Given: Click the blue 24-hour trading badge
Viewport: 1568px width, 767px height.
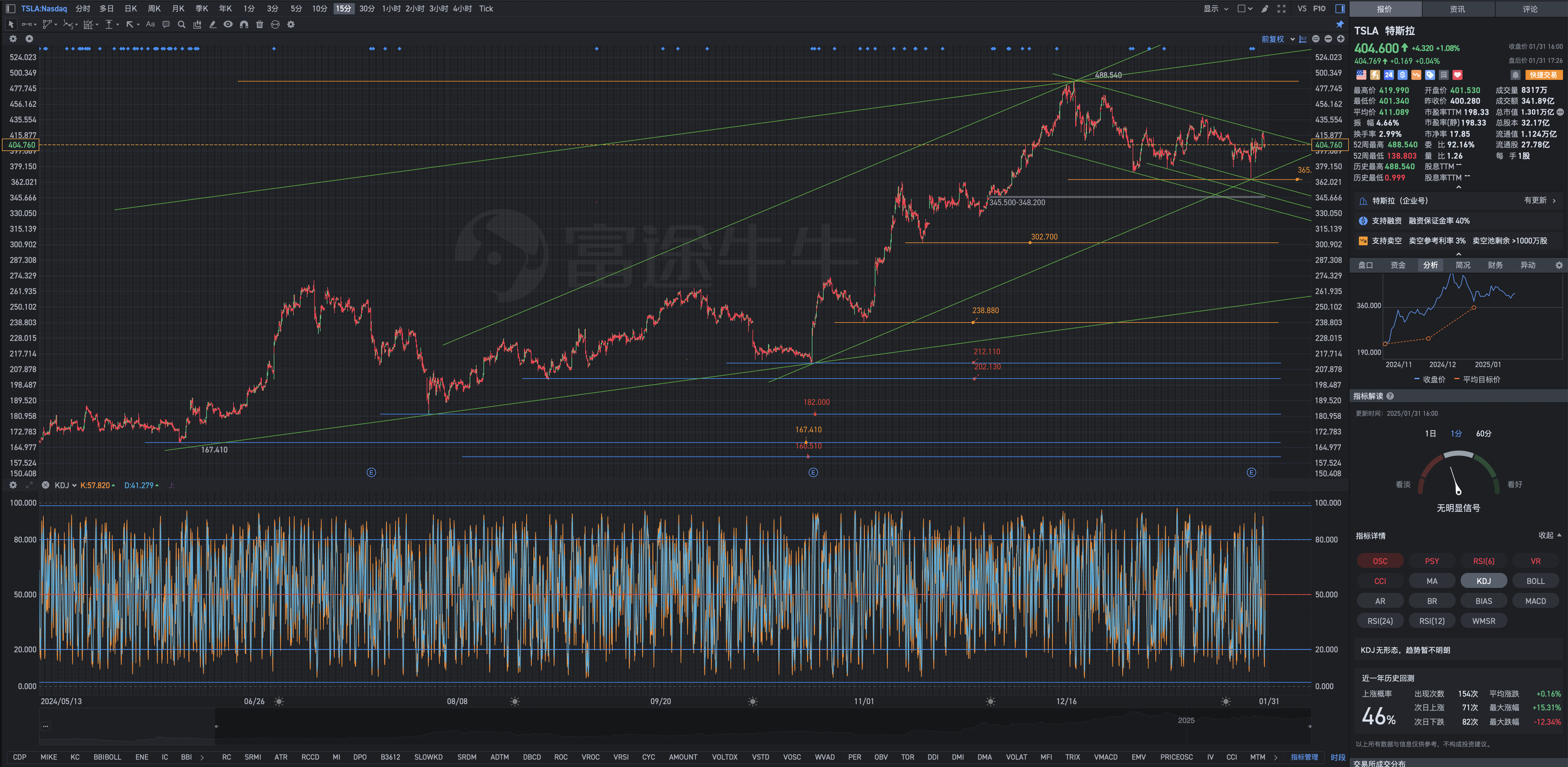Looking at the screenshot, I should tap(1389, 75).
